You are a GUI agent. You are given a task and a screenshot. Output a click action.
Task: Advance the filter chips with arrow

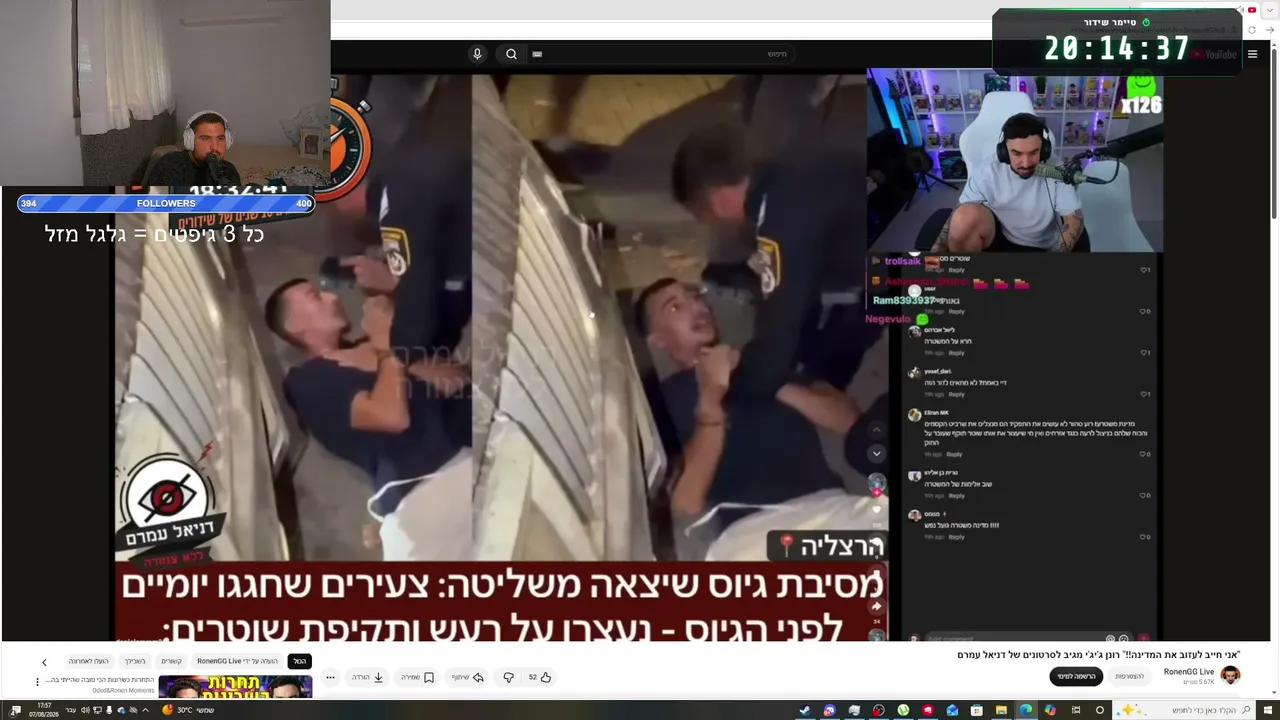(x=44, y=662)
